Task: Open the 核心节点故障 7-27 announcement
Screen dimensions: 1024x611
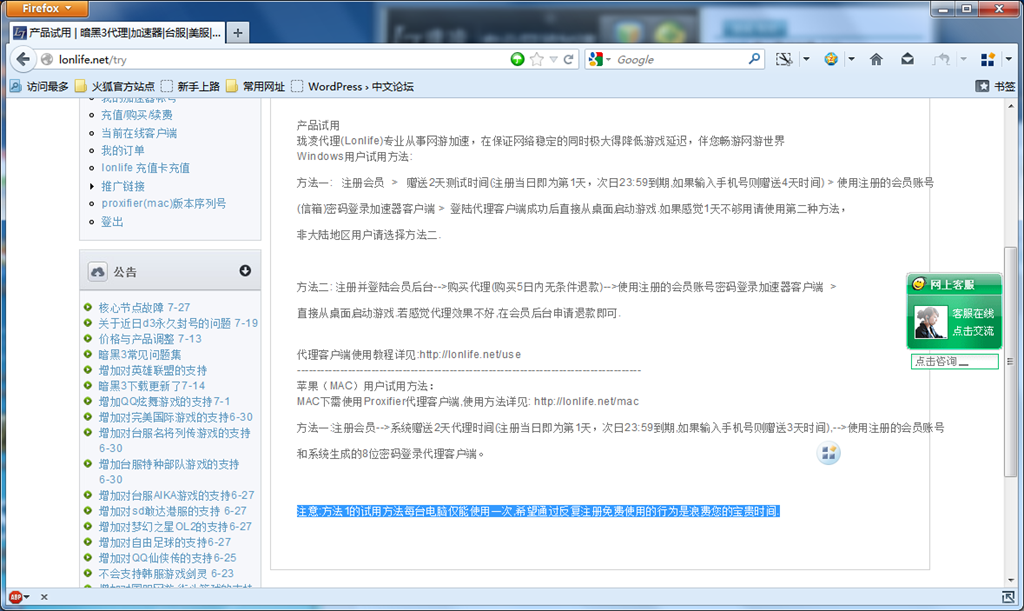Action: click(144, 307)
